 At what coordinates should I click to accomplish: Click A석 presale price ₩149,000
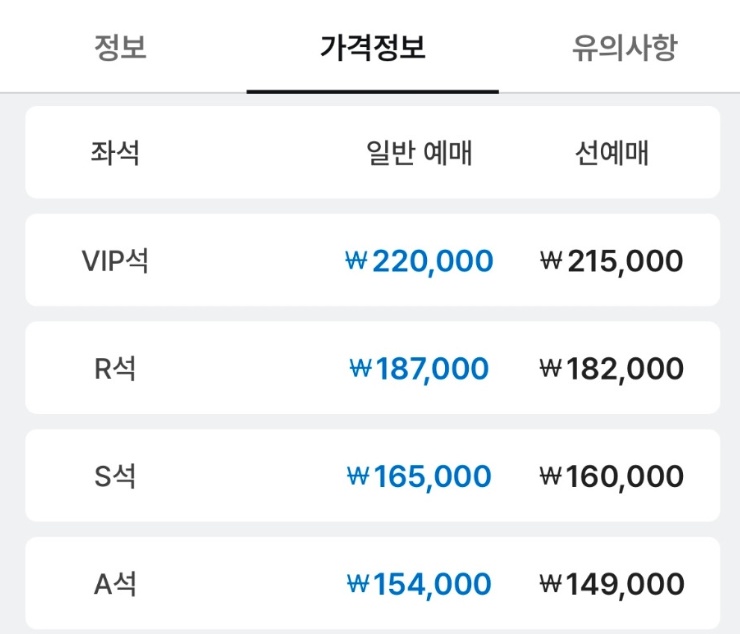[612, 584]
